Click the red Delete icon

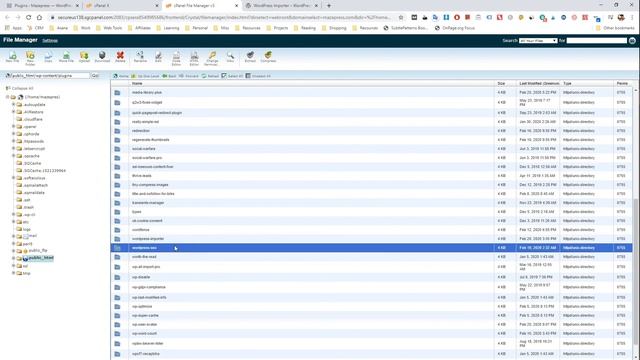point(120,56)
